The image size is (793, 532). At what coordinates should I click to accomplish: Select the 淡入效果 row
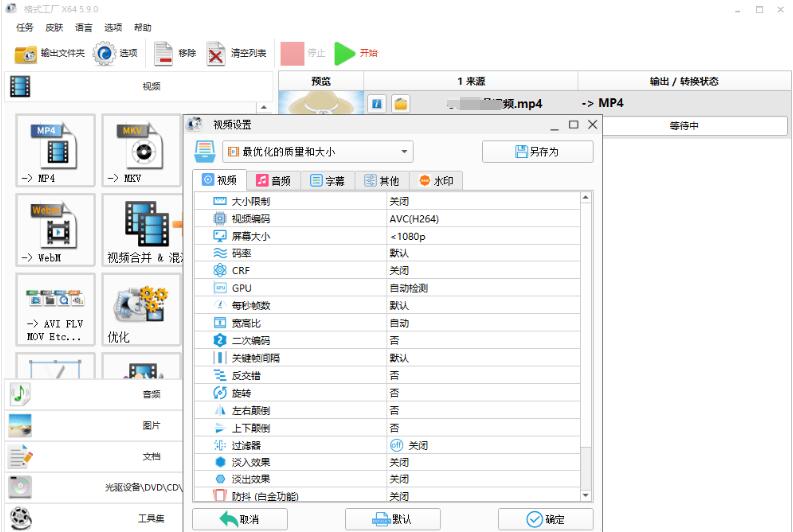click(387, 463)
